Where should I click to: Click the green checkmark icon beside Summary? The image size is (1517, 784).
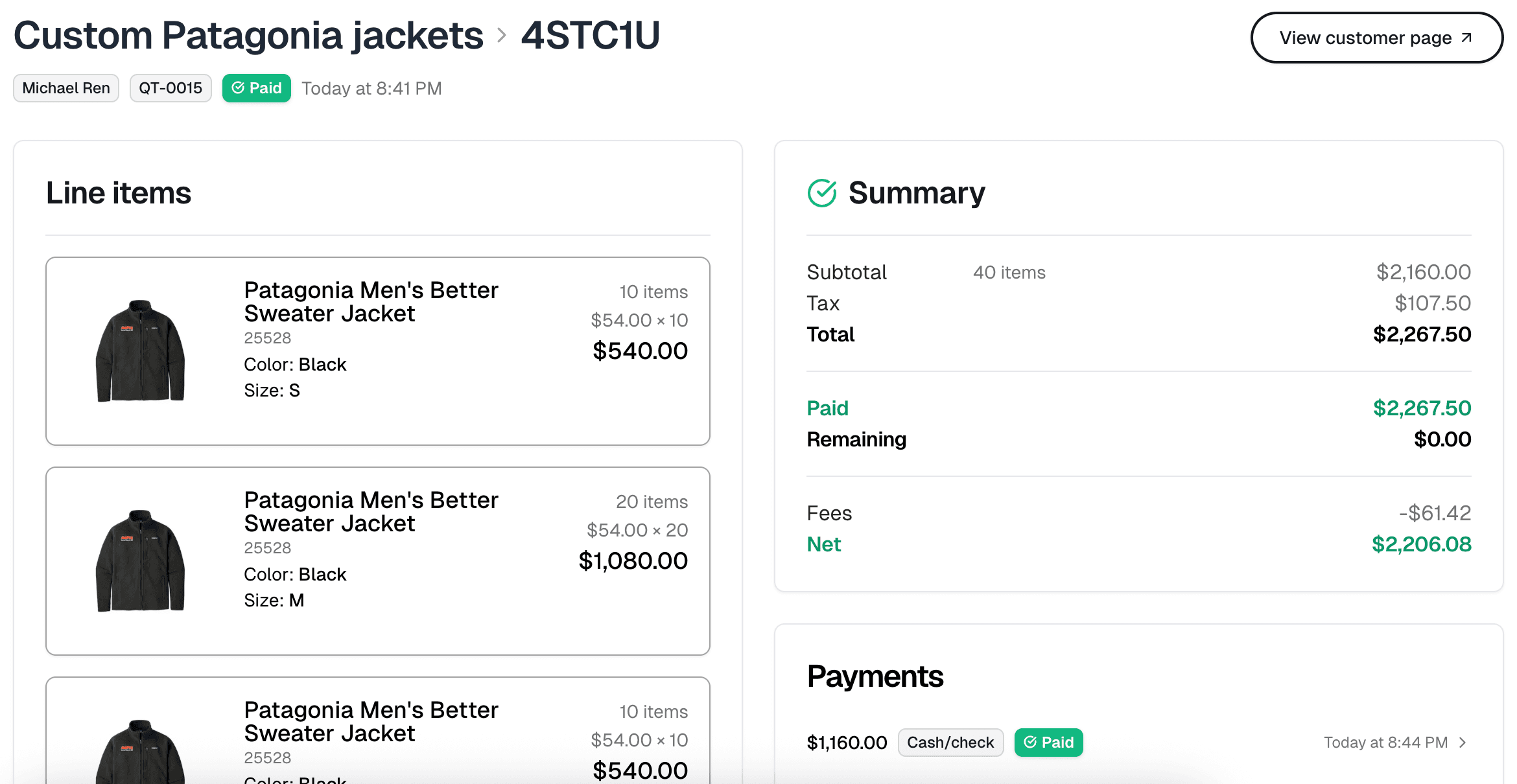tap(822, 192)
